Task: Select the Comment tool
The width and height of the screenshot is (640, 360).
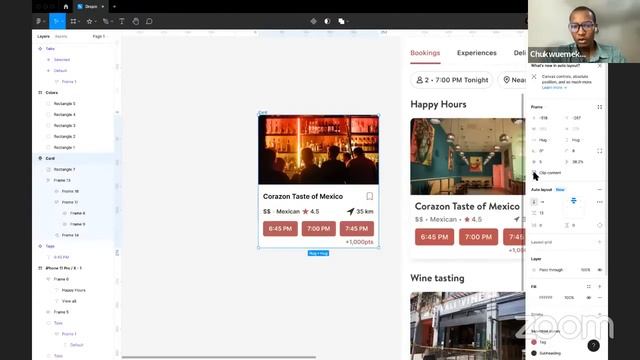Action: pyautogui.click(x=149, y=21)
